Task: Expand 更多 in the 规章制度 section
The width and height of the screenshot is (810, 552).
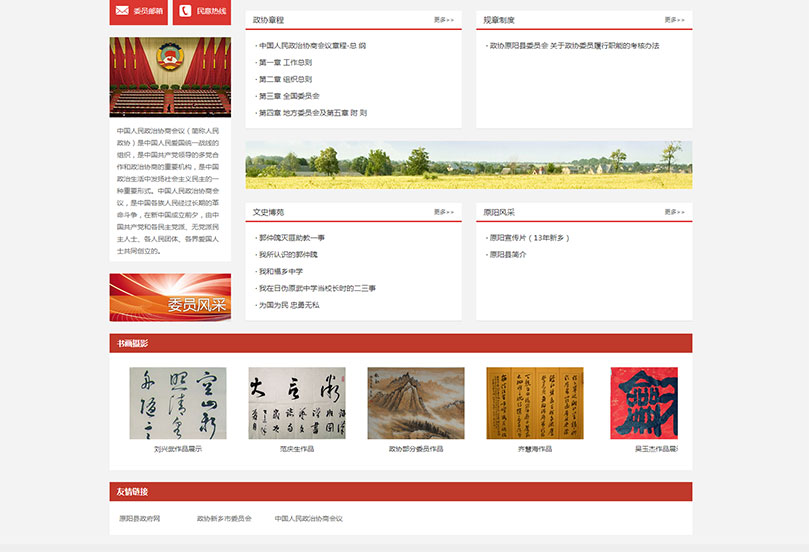Action: (674, 20)
